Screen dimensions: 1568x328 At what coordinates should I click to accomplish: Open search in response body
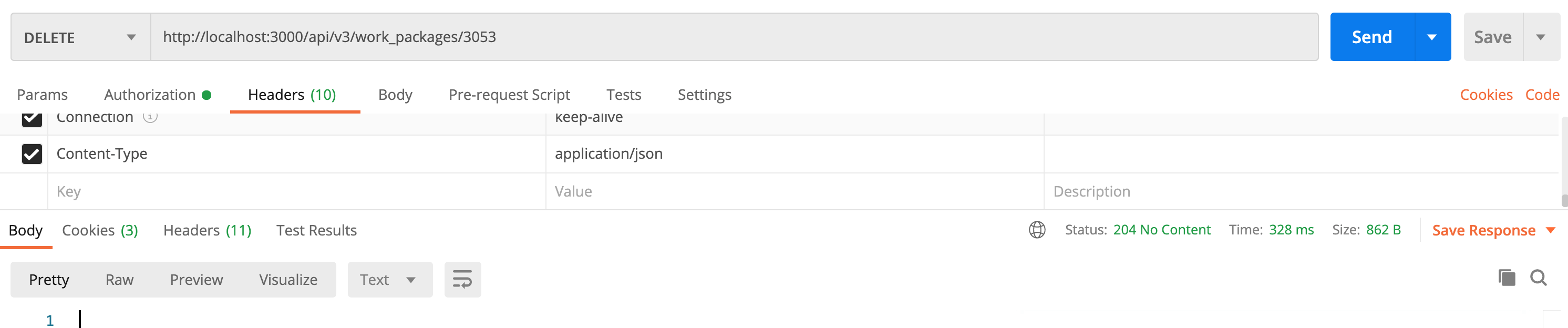[x=1538, y=278]
